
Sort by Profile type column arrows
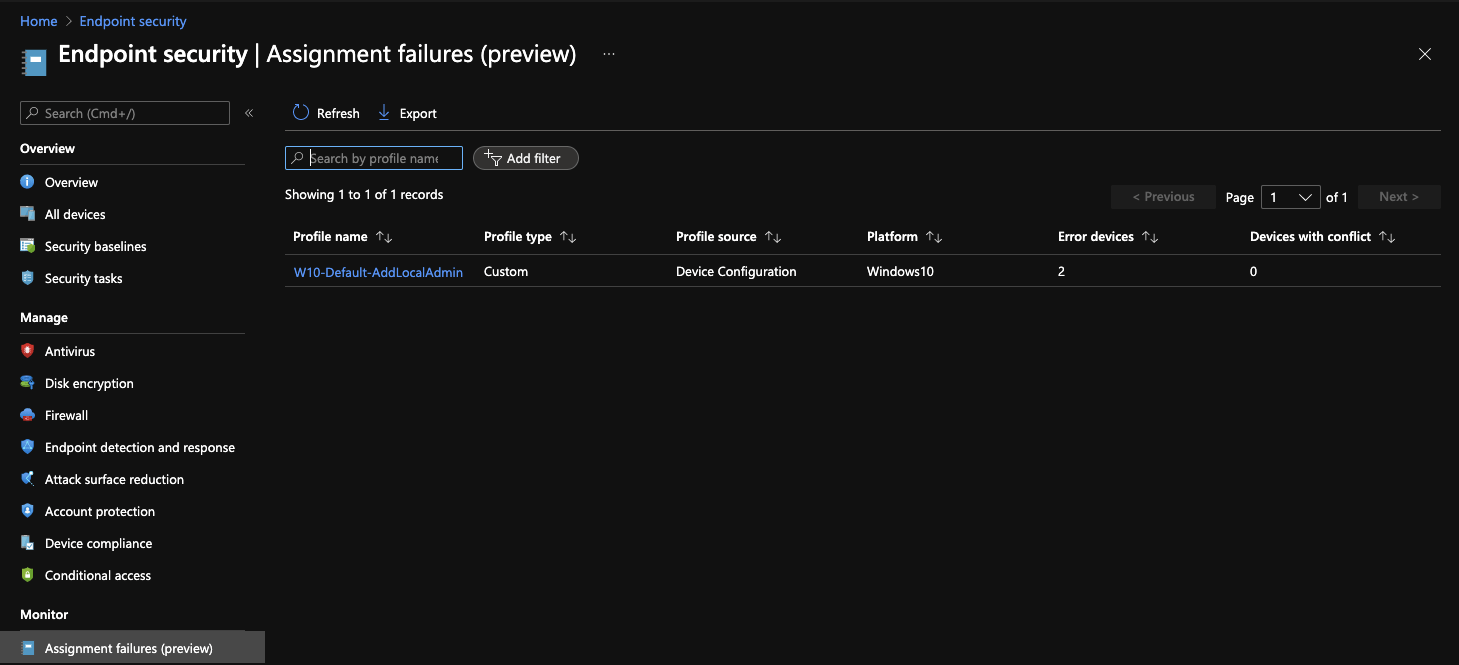(568, 237)
